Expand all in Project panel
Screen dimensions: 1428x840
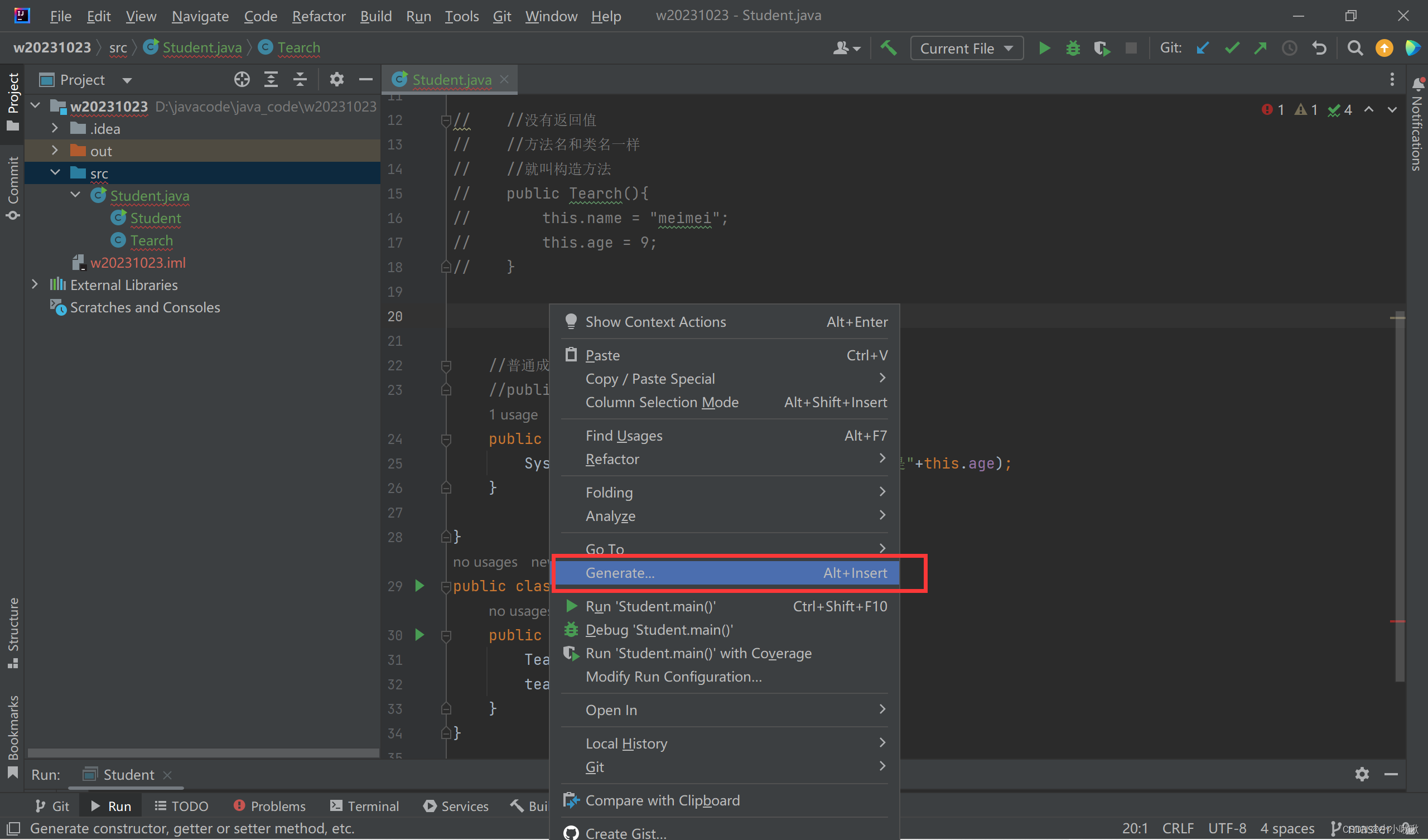click(x=271, y=79)
